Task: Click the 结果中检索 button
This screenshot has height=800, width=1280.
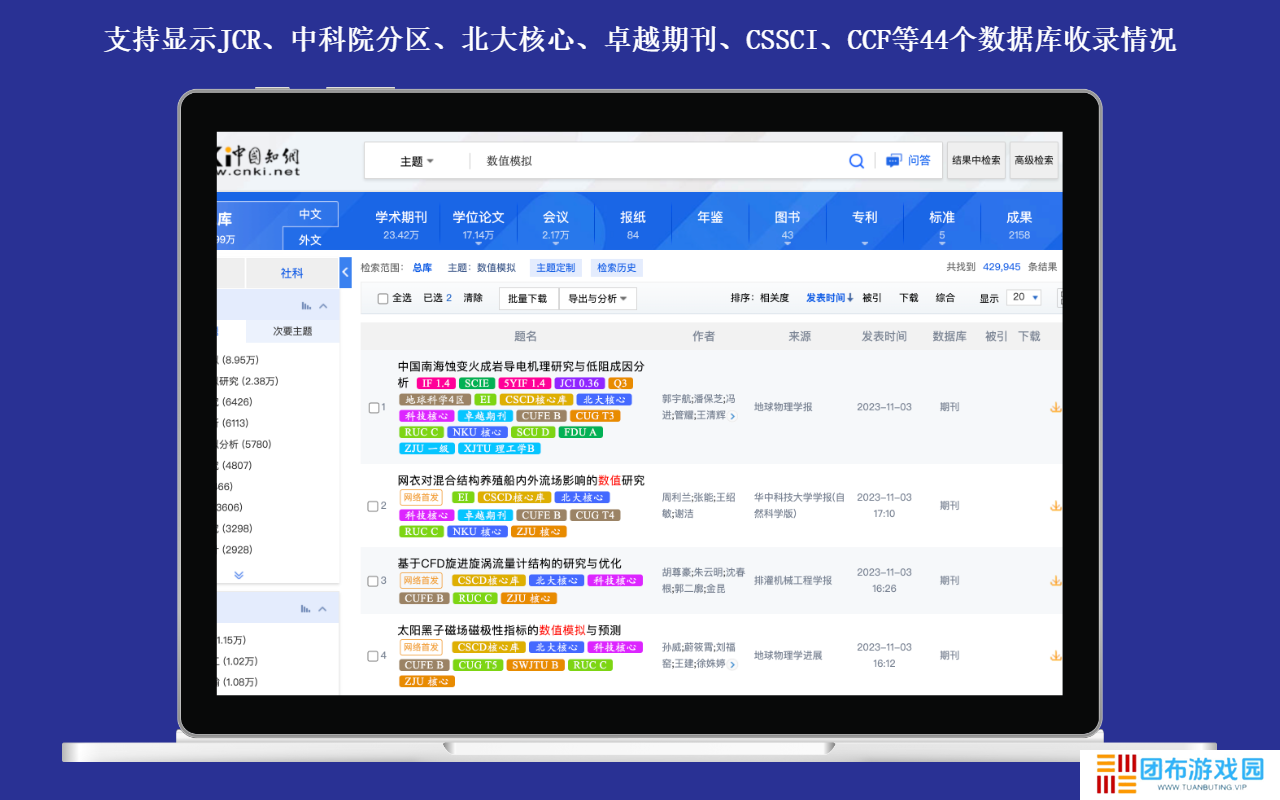Action: point(976,160)
